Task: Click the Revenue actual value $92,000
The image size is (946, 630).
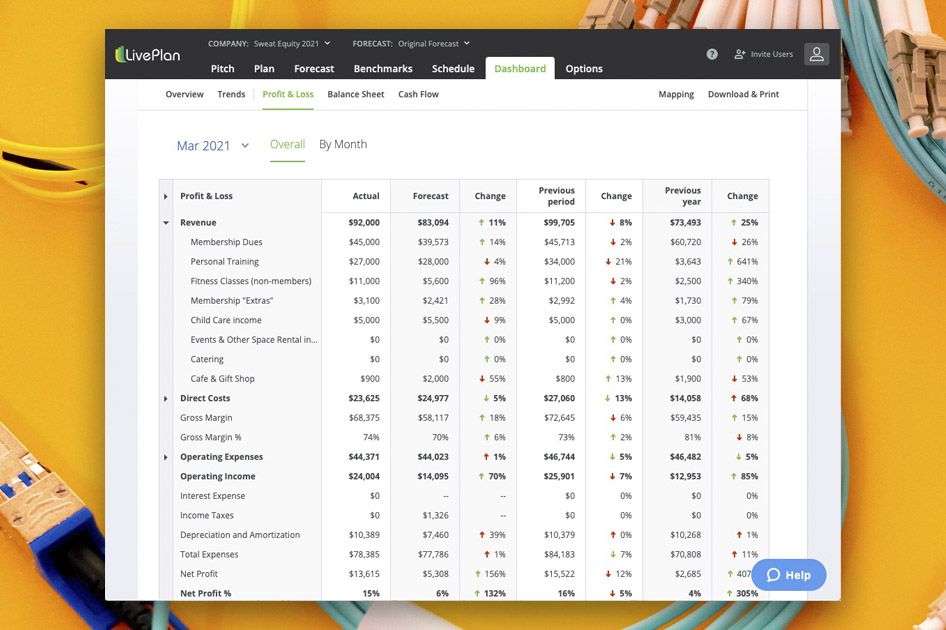Action: tap(364, 223)
